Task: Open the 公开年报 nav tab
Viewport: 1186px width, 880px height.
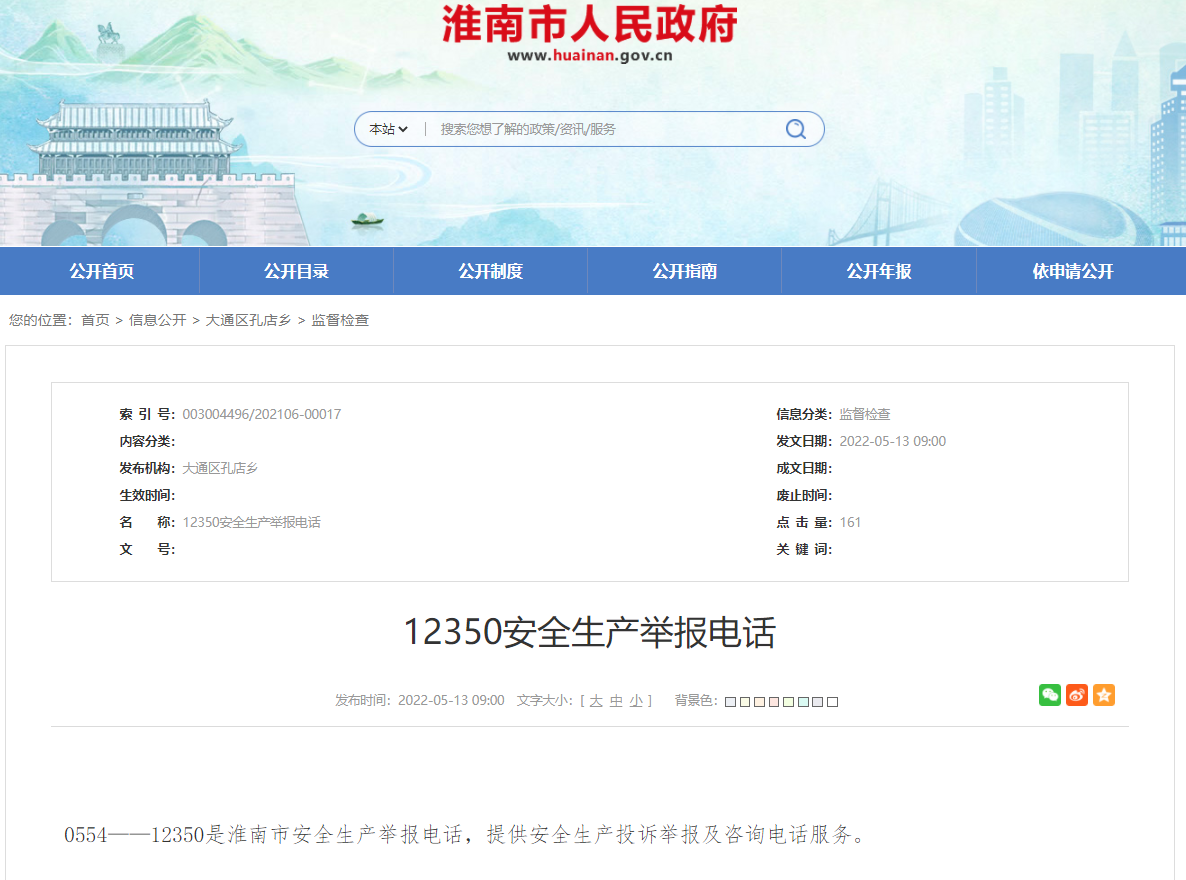Action: (x=879, y=271)
